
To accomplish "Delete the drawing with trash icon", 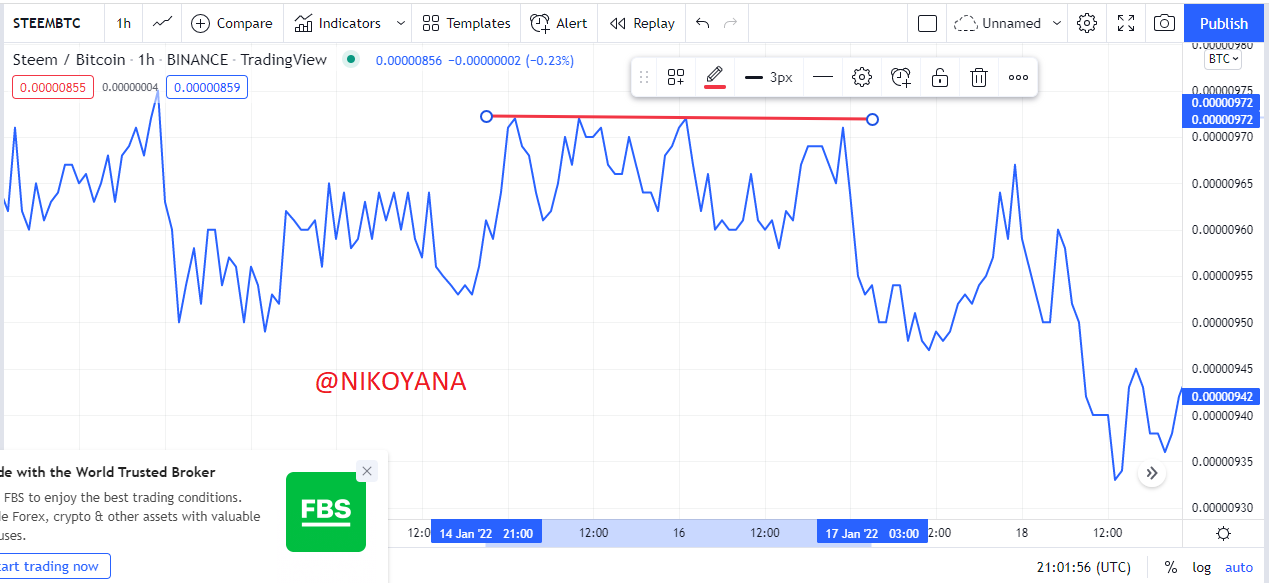I will tap(980, 77).
